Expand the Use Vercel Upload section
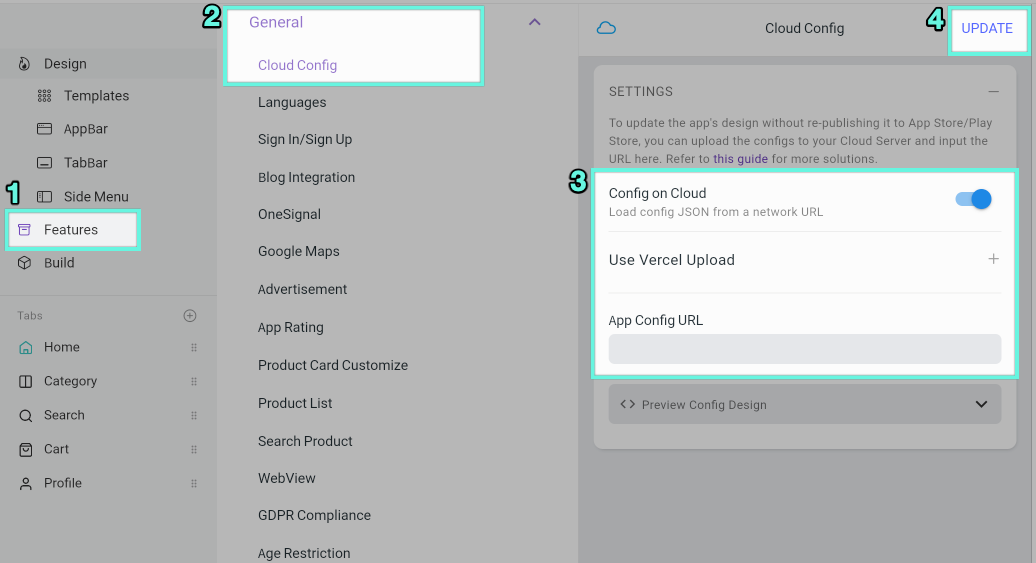The height and width of the screenshot is (563, 1036). [993, 259]
